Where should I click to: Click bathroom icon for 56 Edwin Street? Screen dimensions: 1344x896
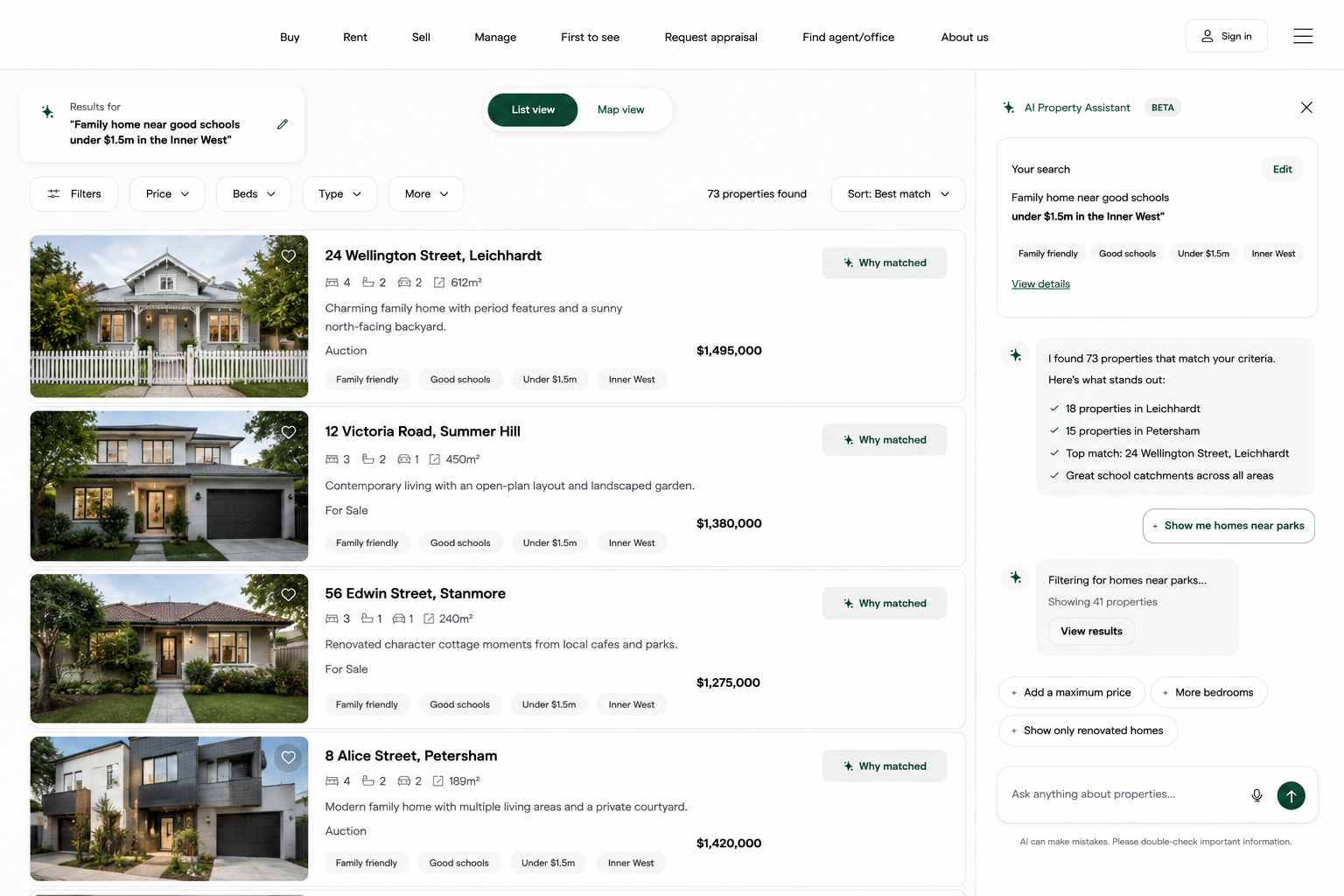pyautogui.click(x=367, y=619)
